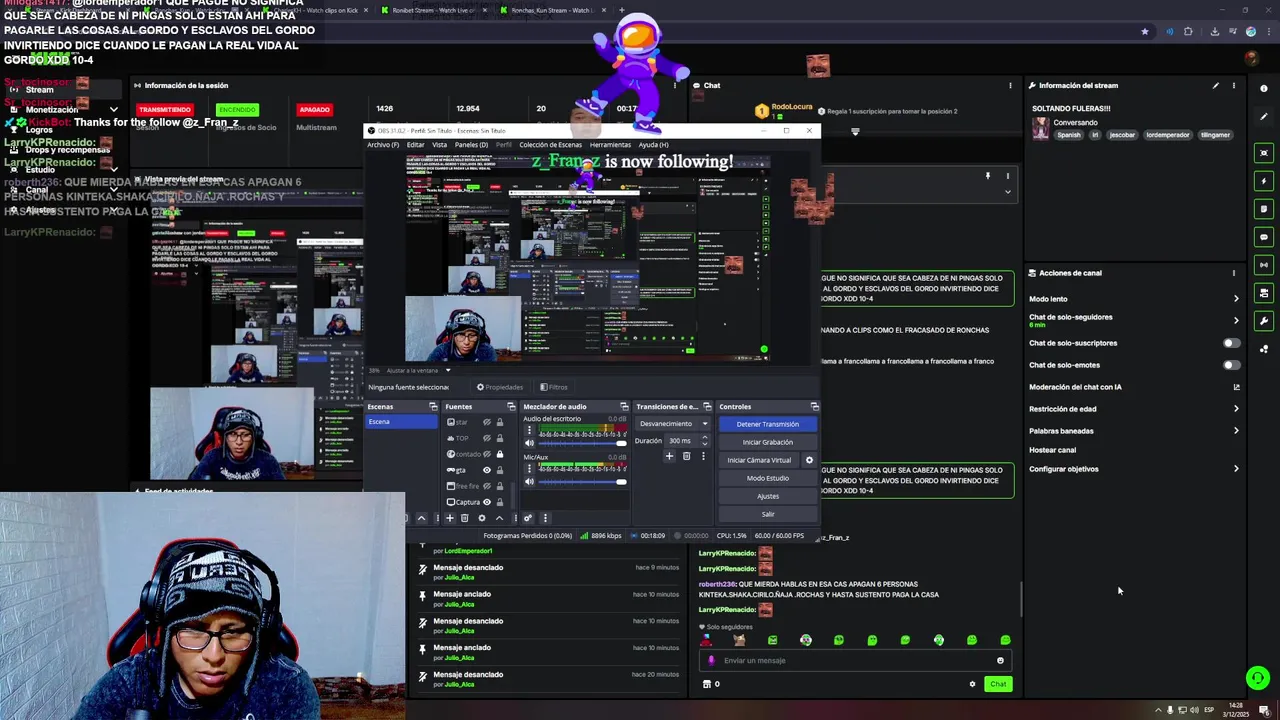The image size is (1280, 720).
Task: Undock the Controles panel icon
Action: click(814, 407)
